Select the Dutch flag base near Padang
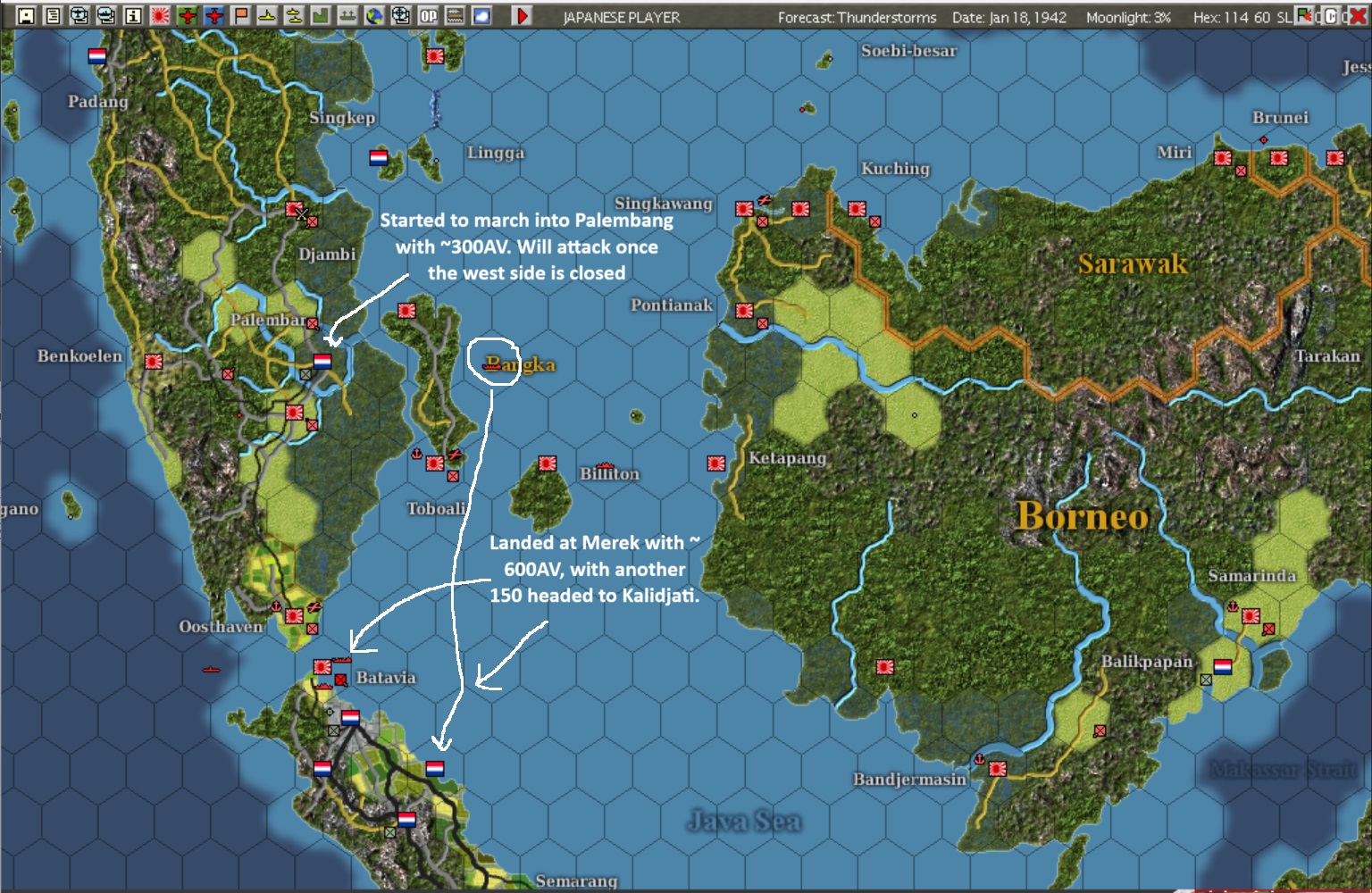 point(97,56)
